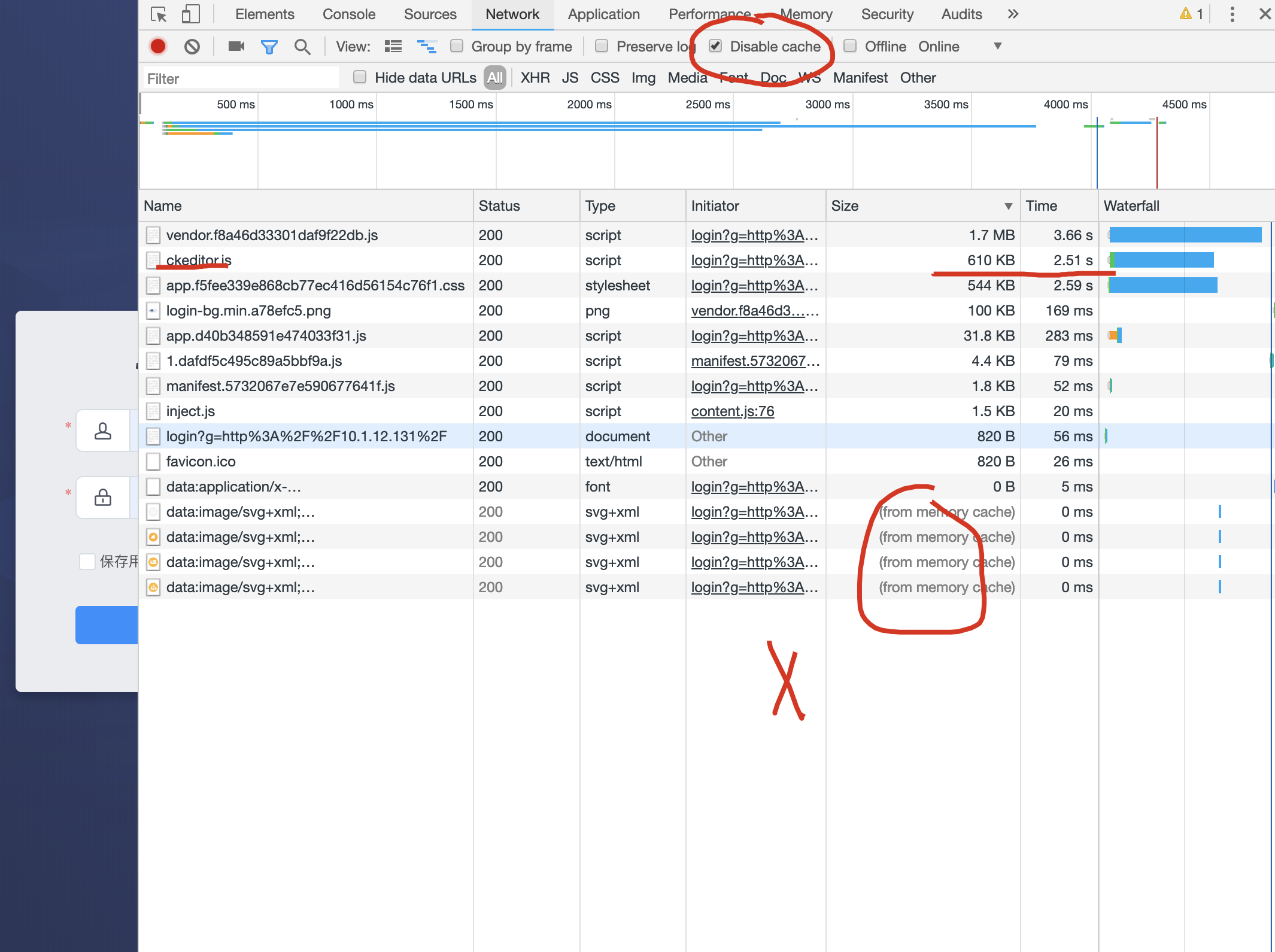The width and height of the screenshot is (1275, 952).
Task: Clear the network log icon
Action: click(192, 46)
